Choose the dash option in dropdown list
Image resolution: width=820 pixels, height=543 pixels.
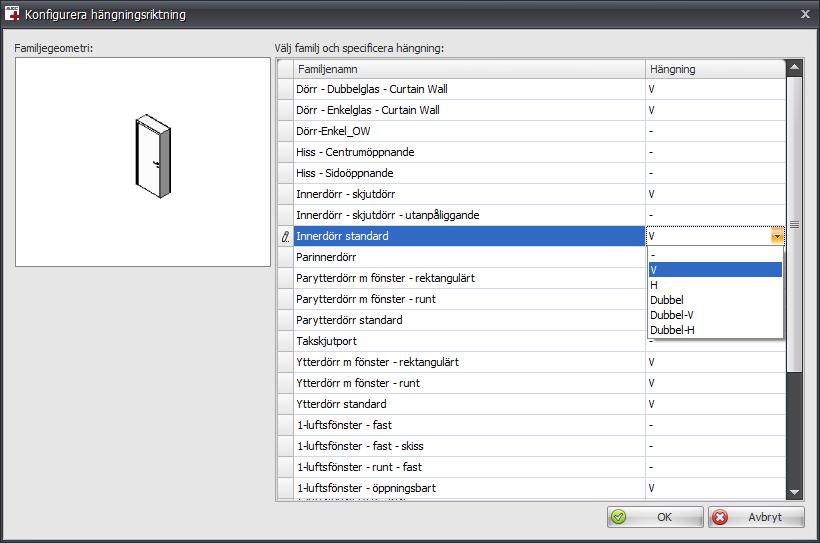[715, 255]
